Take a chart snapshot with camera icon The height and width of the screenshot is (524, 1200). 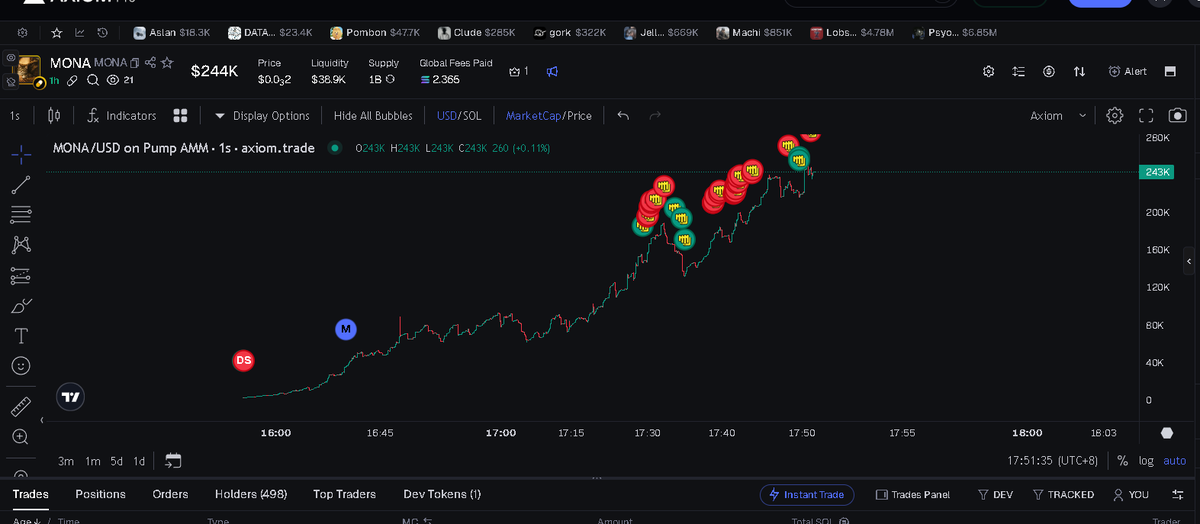click(x=1178, y=116)
